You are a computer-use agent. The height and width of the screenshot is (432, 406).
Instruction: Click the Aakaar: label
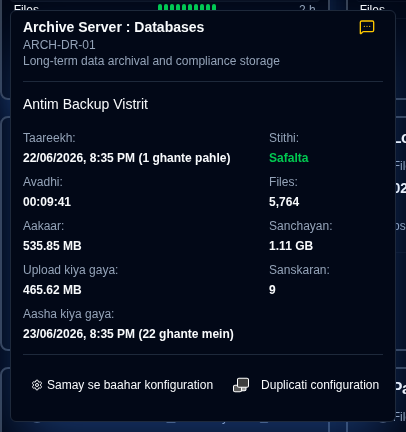[x=44, y=226]
